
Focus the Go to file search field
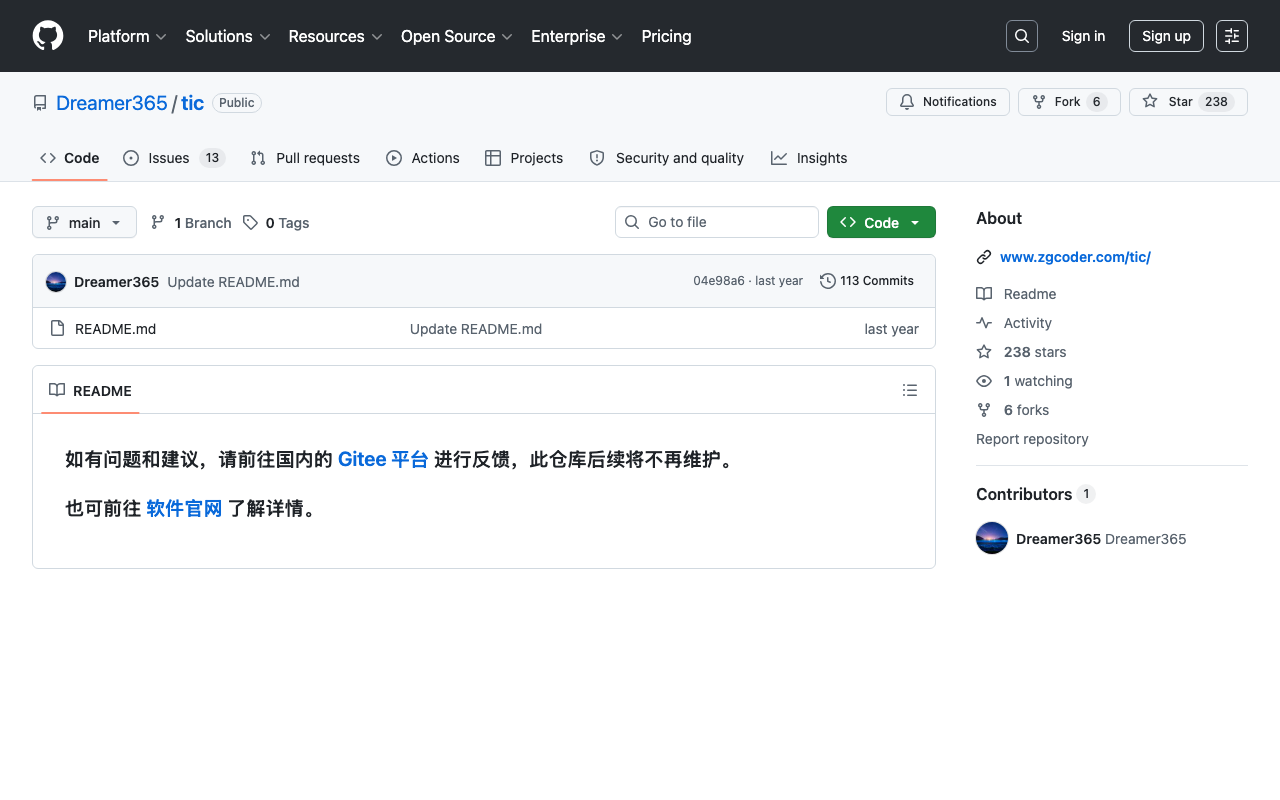pos(717,222)
